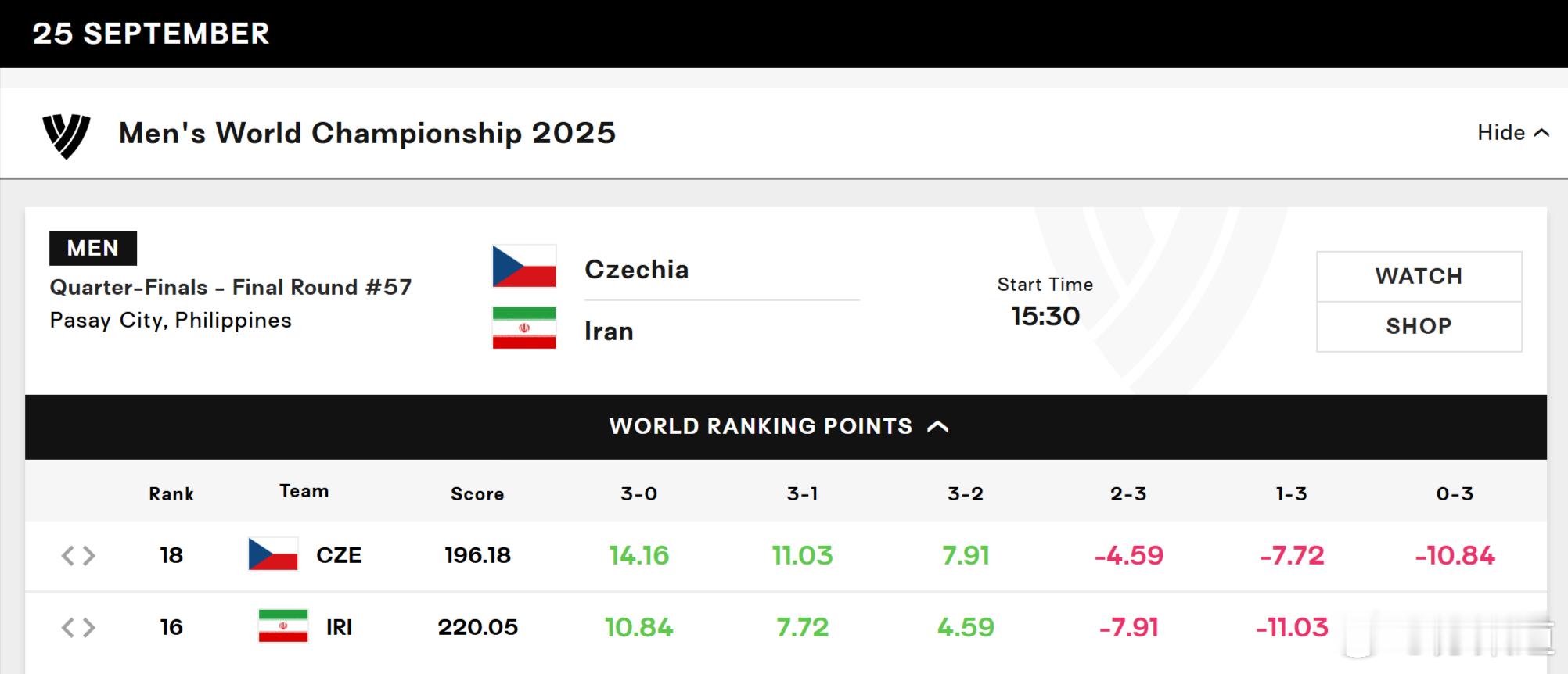
Task: Open the WATCH button
Action: 1419,276
